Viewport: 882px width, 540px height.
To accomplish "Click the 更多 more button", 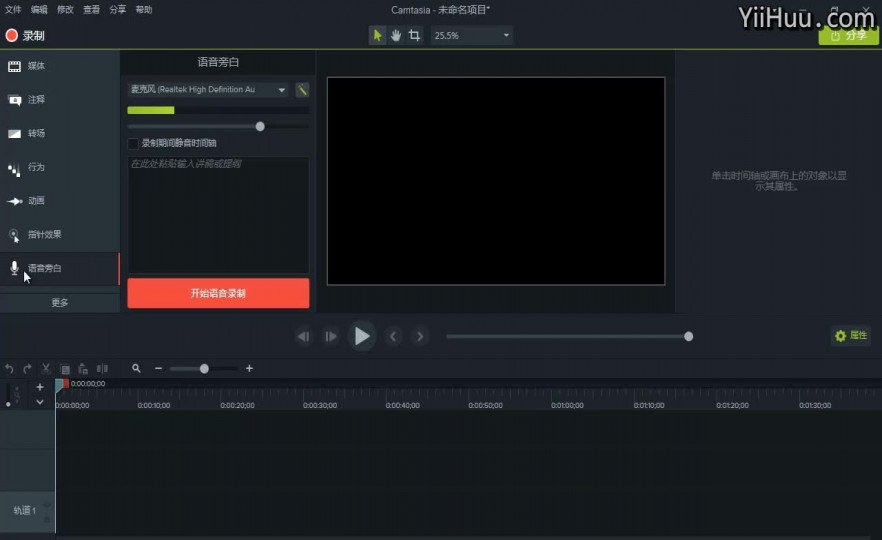I will pos(60,303).
